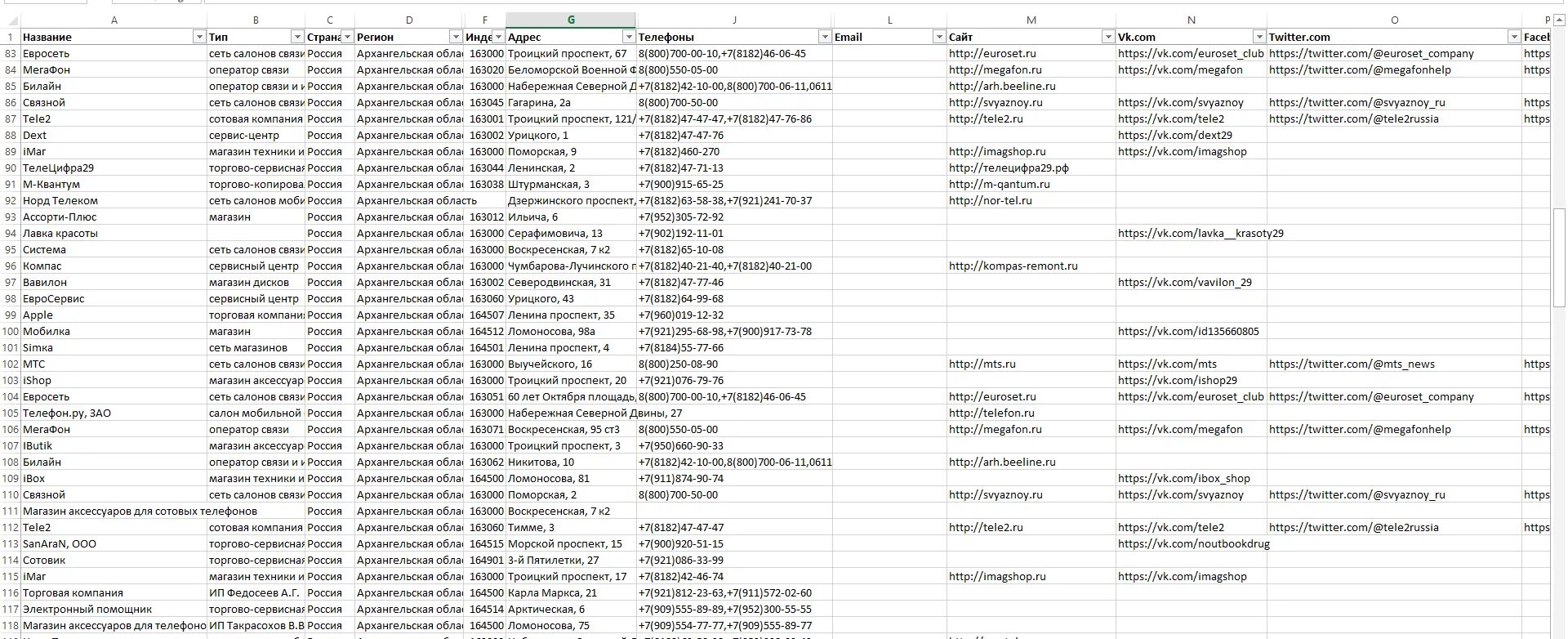Select row 100 header
This screenshot has width=1568, height=639.
(11, 331)
